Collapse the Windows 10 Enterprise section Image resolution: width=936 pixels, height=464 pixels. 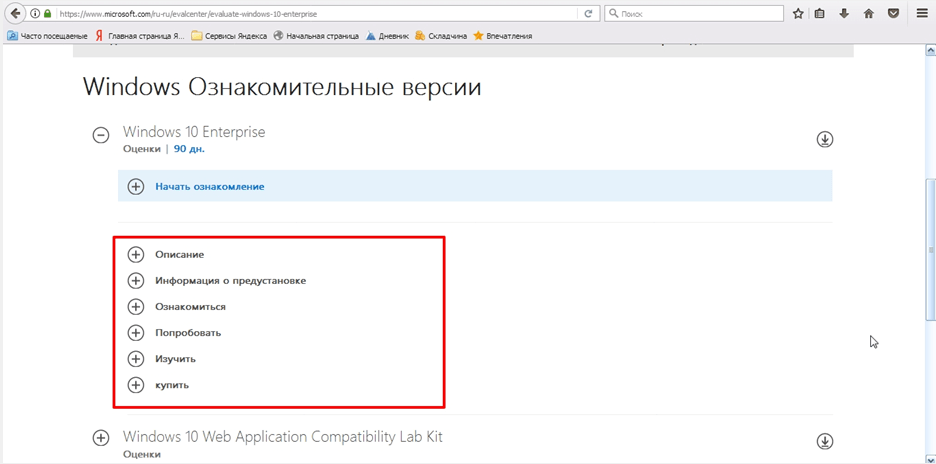click(x=101, y=136)
